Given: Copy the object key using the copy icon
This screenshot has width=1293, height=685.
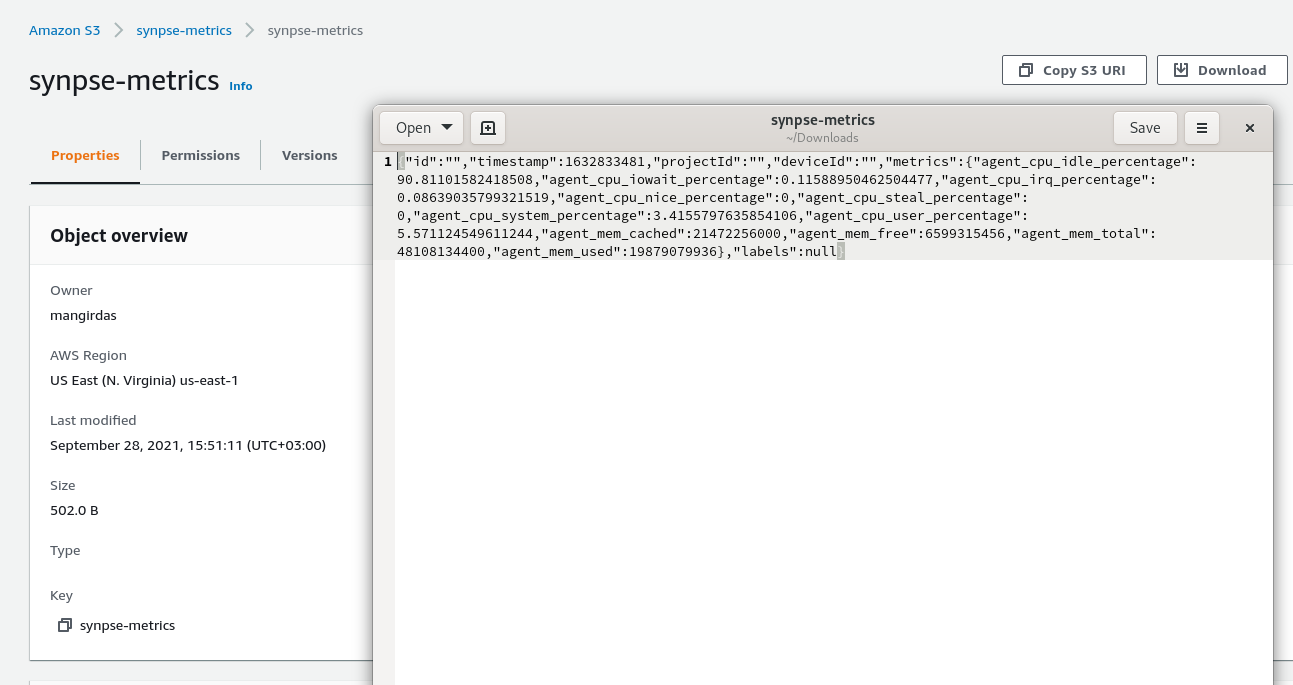Looking at the screenshot, I should [65, 625].
